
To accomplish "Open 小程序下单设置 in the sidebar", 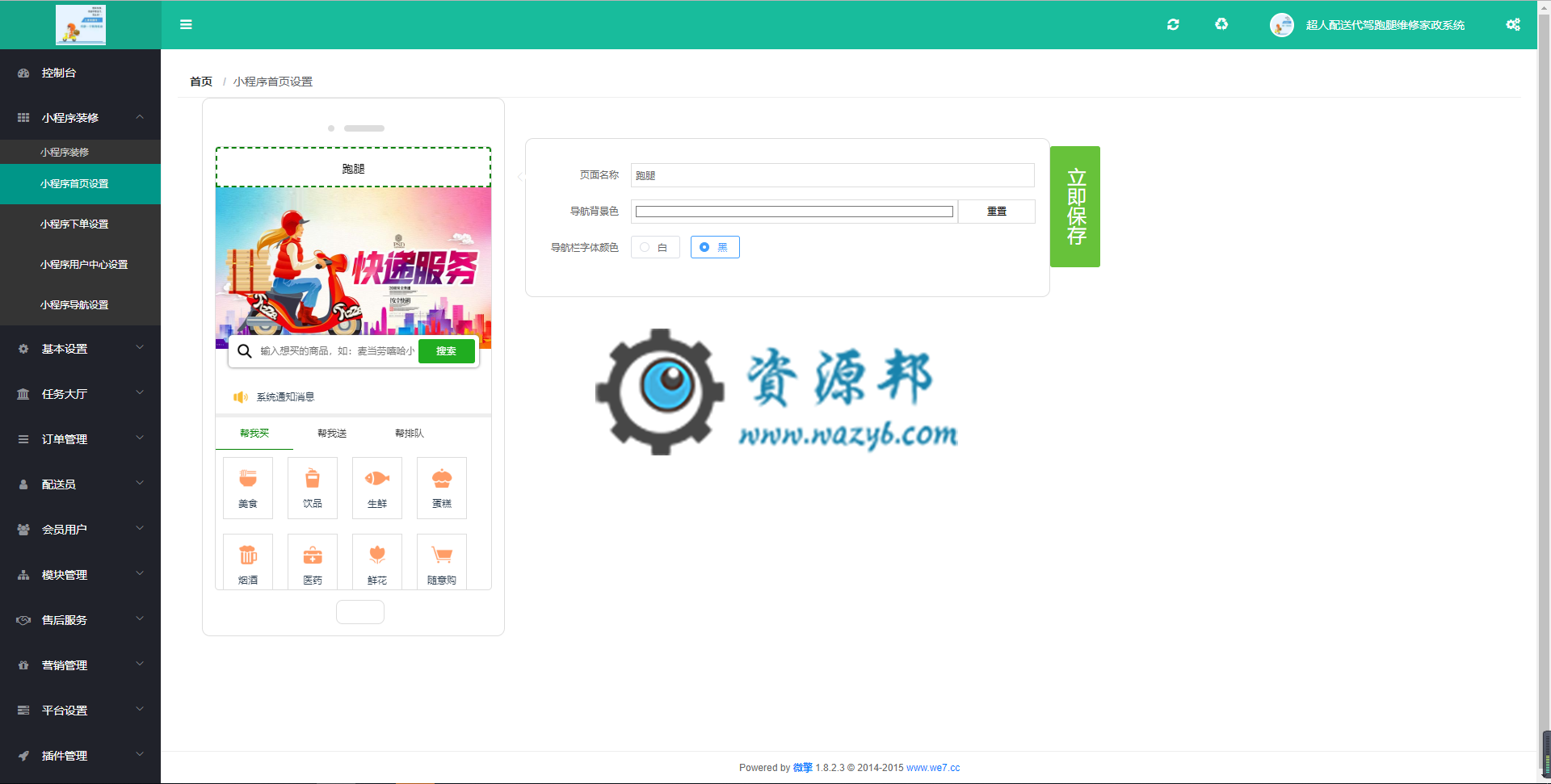I will [80, 224].
